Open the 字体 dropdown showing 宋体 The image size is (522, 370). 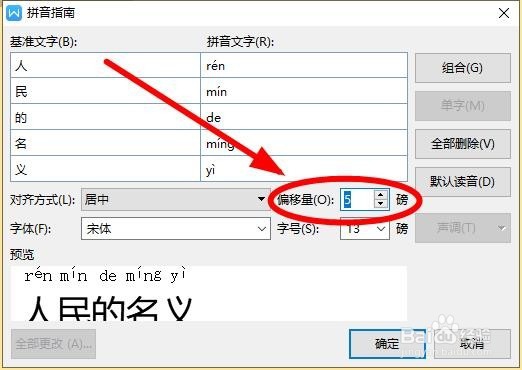point(176,229)
